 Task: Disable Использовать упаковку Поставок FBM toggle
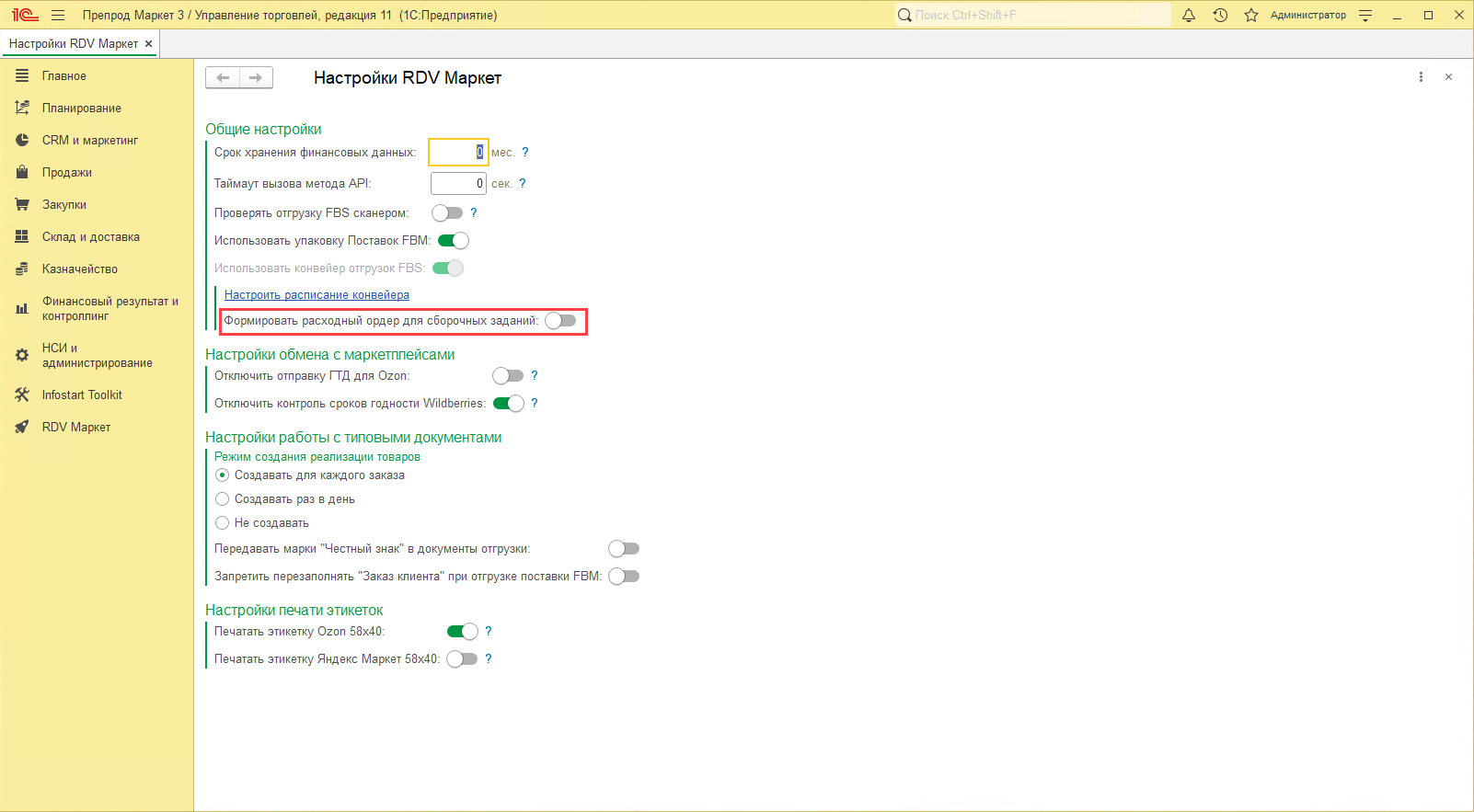pos(454,240)
